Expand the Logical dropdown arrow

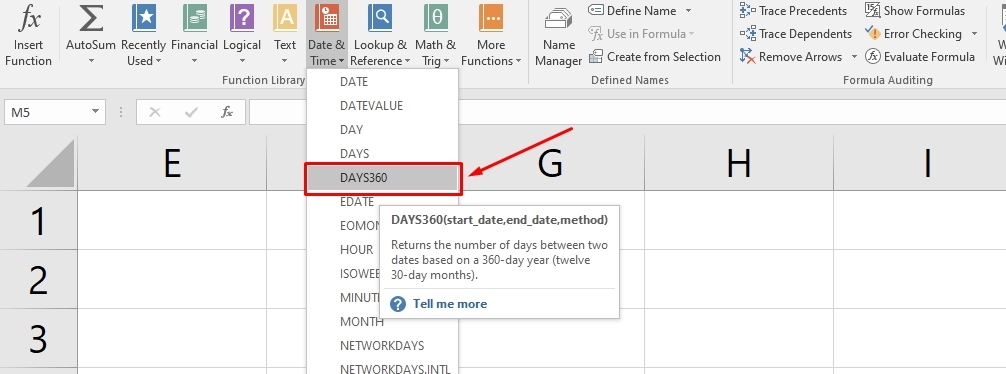click(242, 62)
